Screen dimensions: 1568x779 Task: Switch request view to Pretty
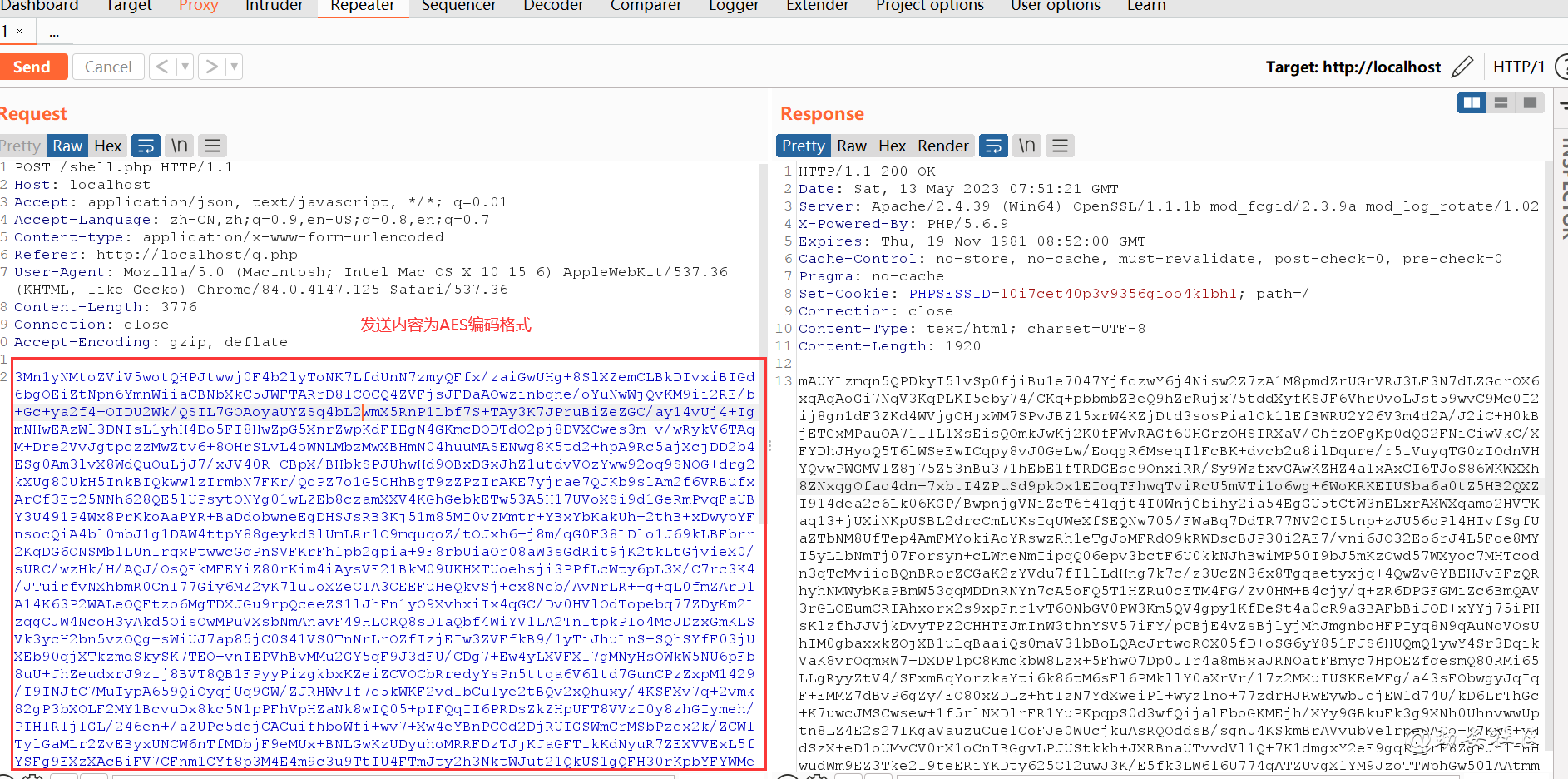tap(21, 146)
